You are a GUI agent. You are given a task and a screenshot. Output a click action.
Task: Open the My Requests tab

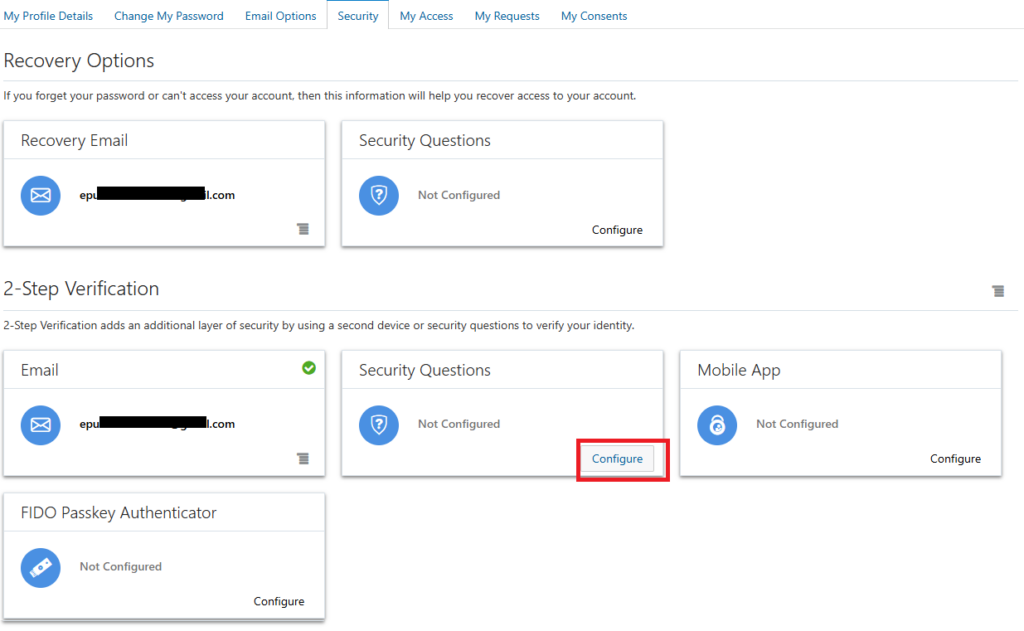click(x=507, y=16)
